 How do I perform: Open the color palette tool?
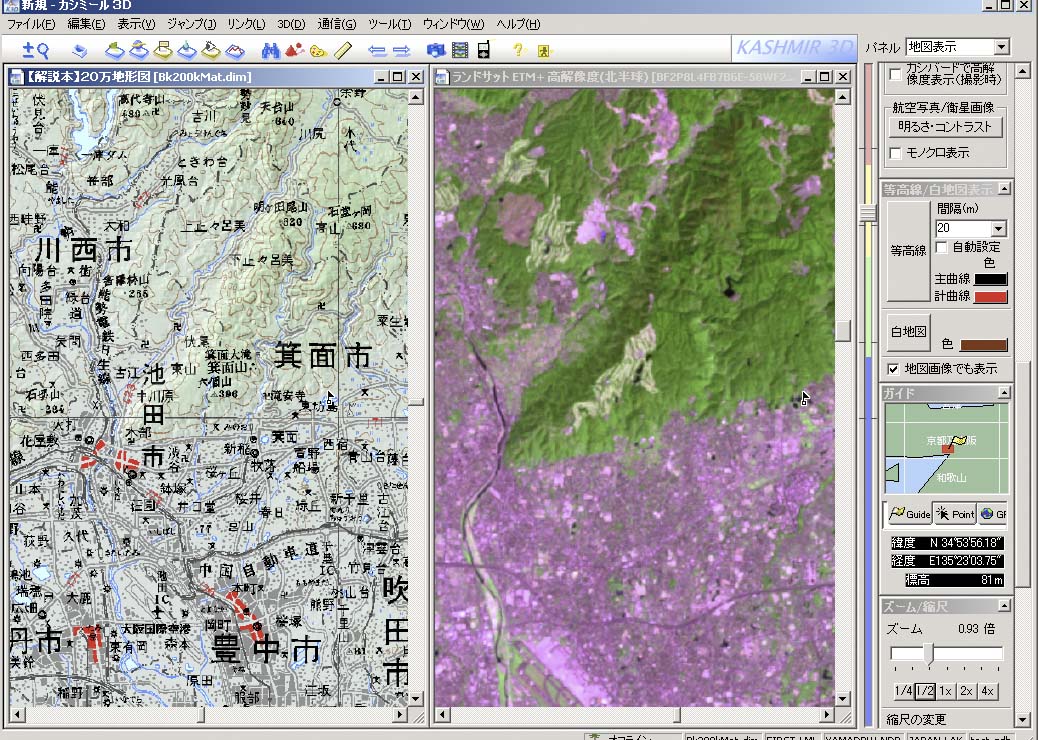(x=318, y=50)
